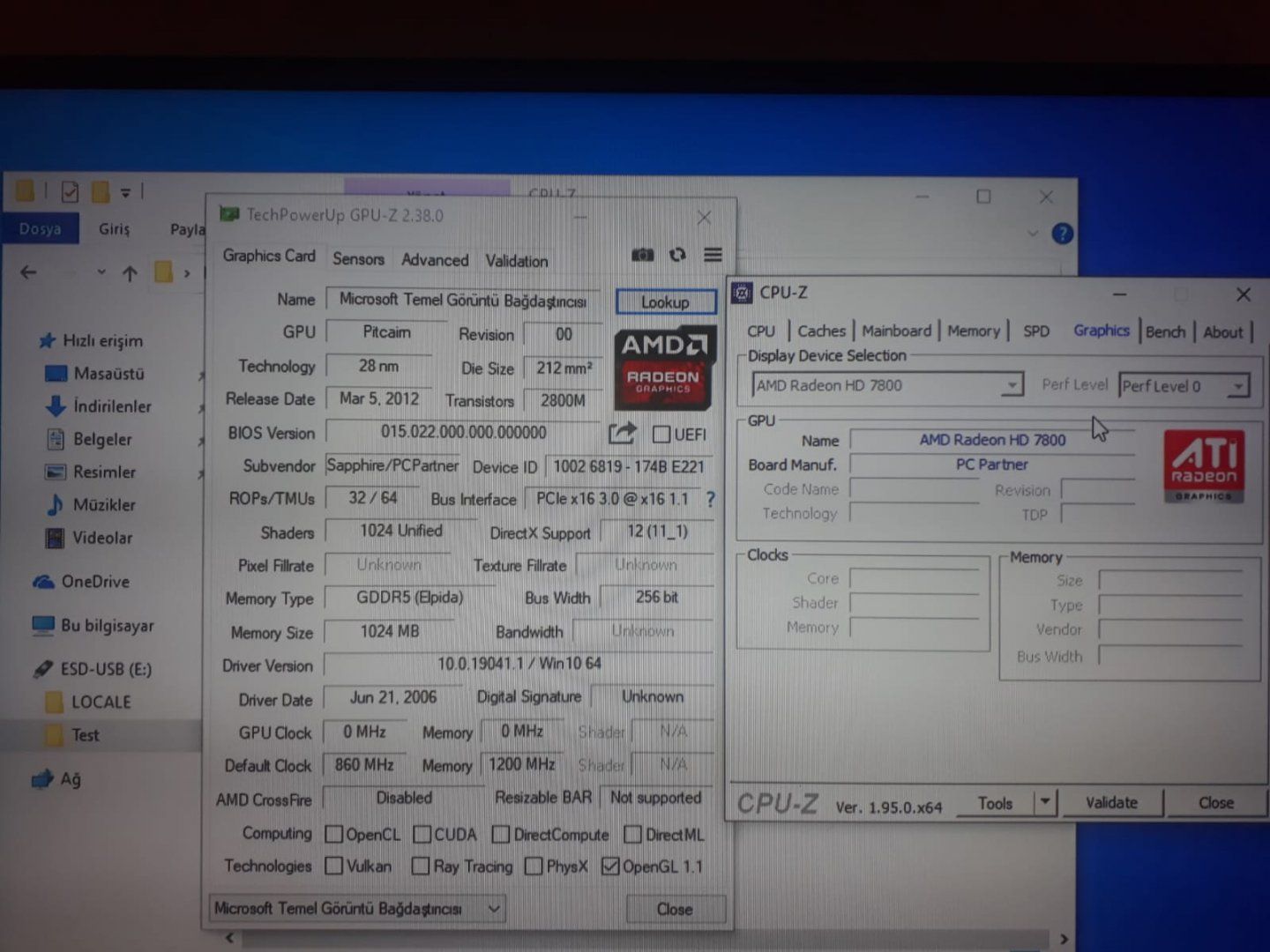The height and width of the screenshot is (952, 1270).
Task: Expand the CPU-Z Tools dropdown arrow
Action: [x=1045, y=802]
